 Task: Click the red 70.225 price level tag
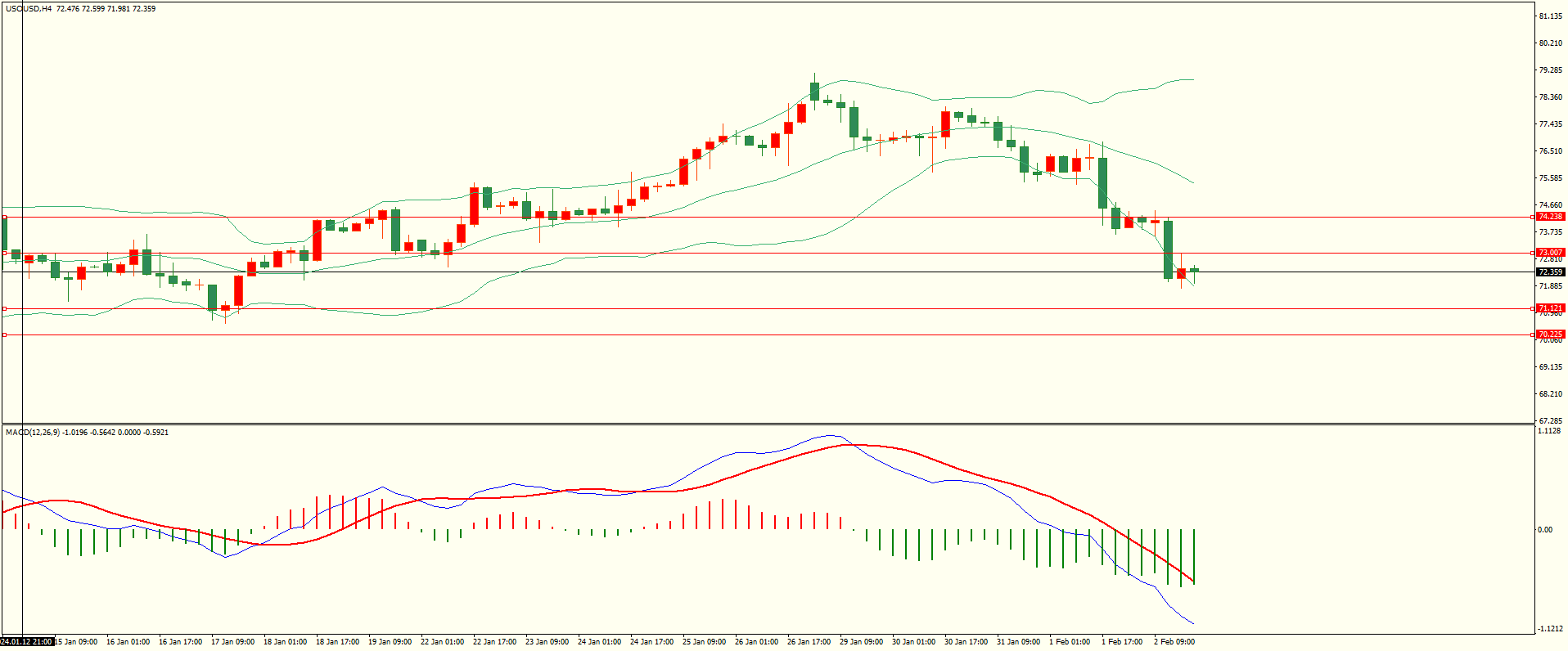(1550, 334)
